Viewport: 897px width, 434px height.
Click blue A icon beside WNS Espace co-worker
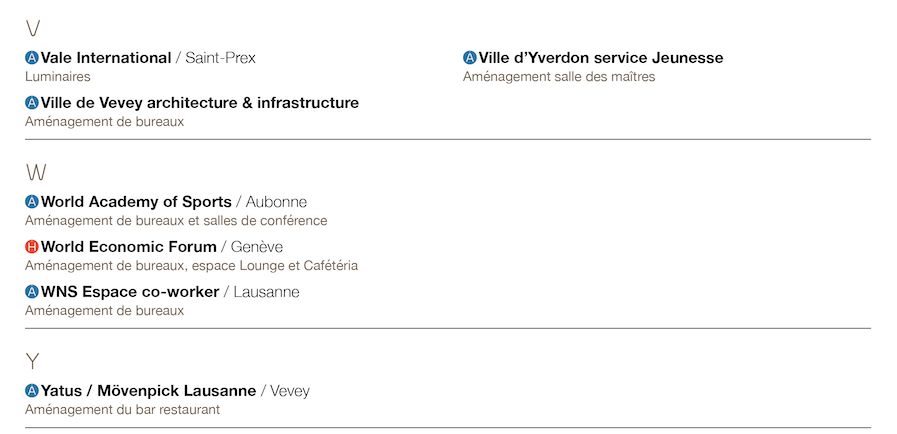[x=32, y=292]
